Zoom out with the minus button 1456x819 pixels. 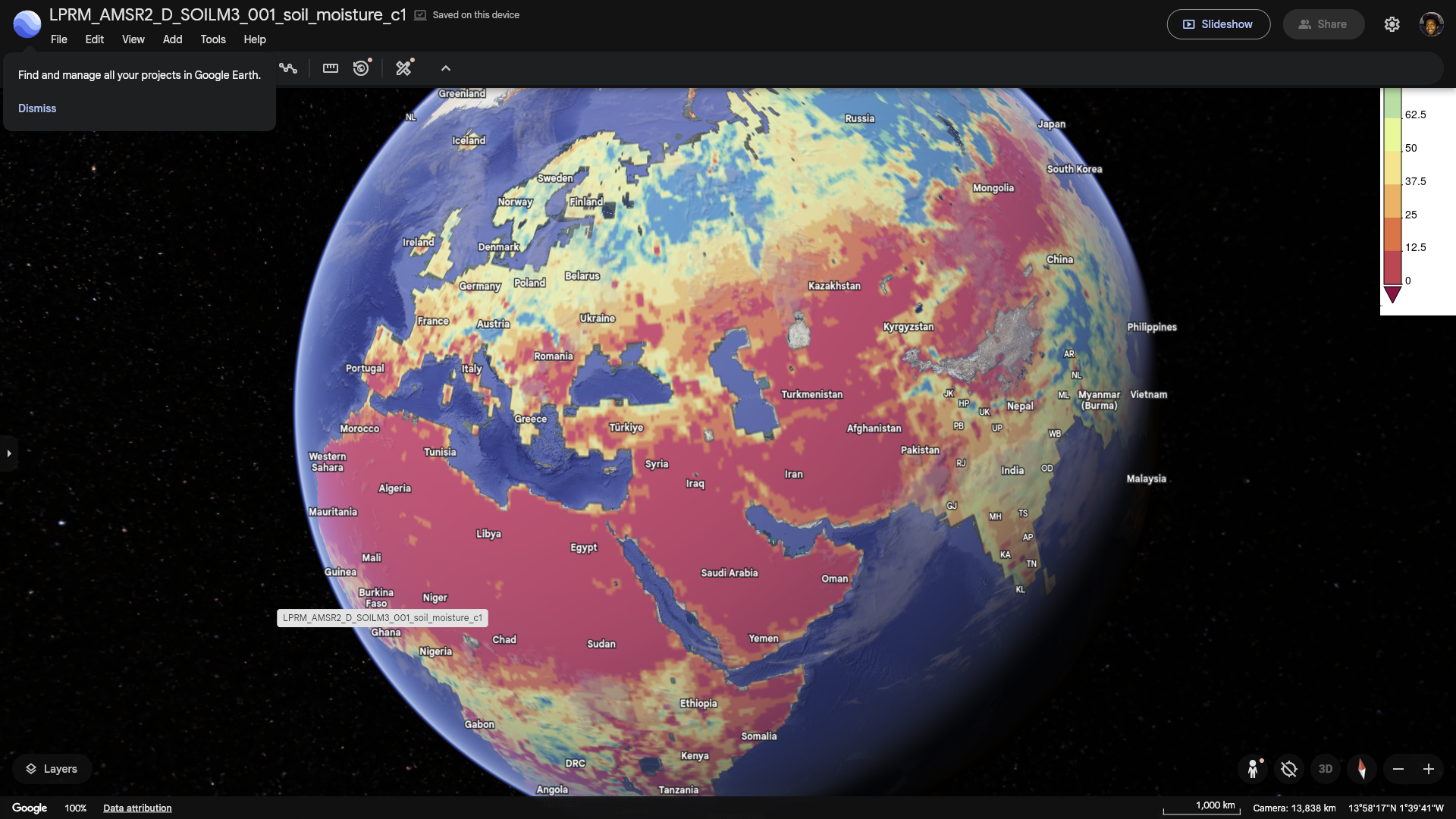tap(1398, 769)
